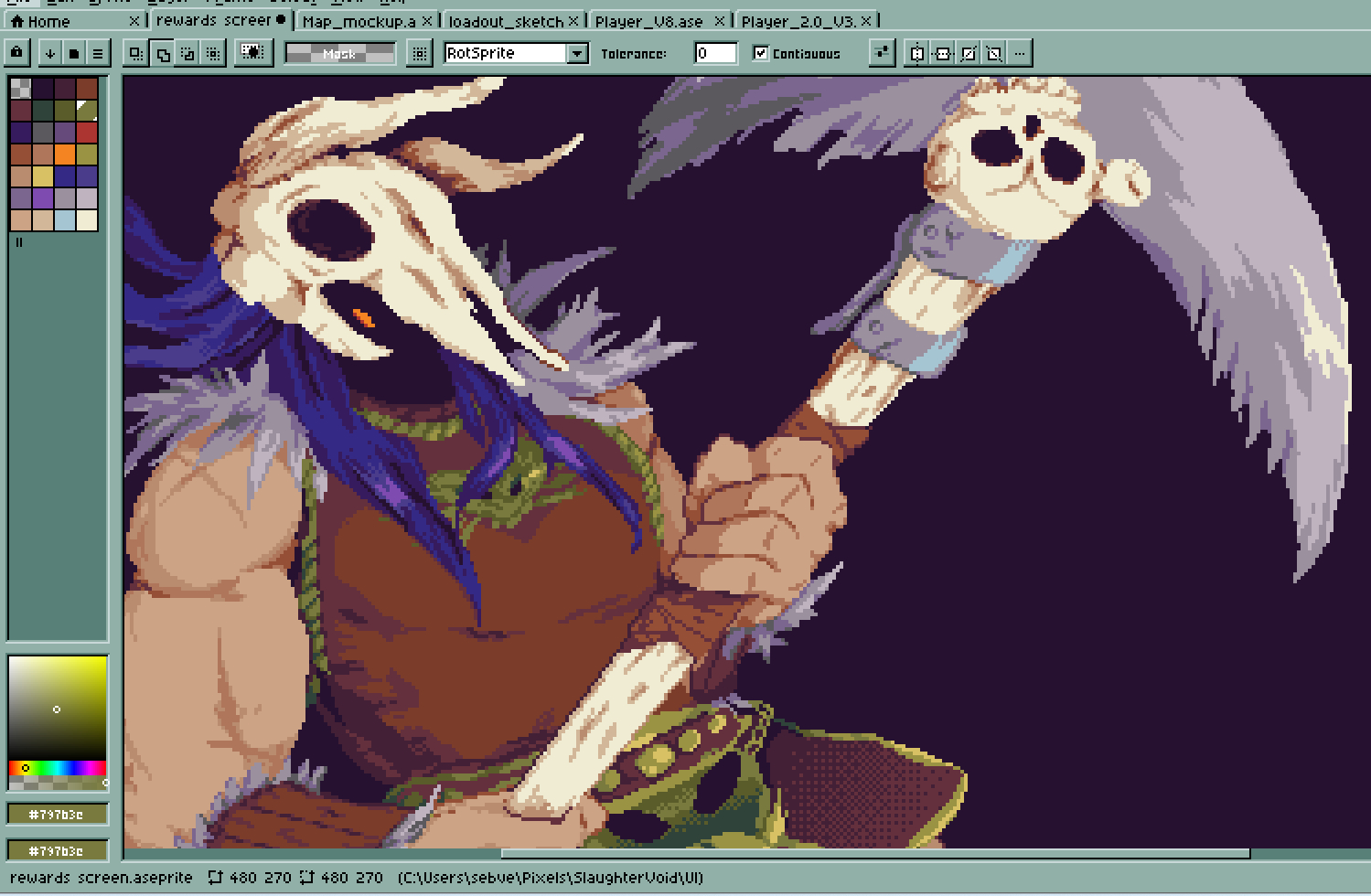Click the upper #797b3c foreground color button

coord(57,814)
